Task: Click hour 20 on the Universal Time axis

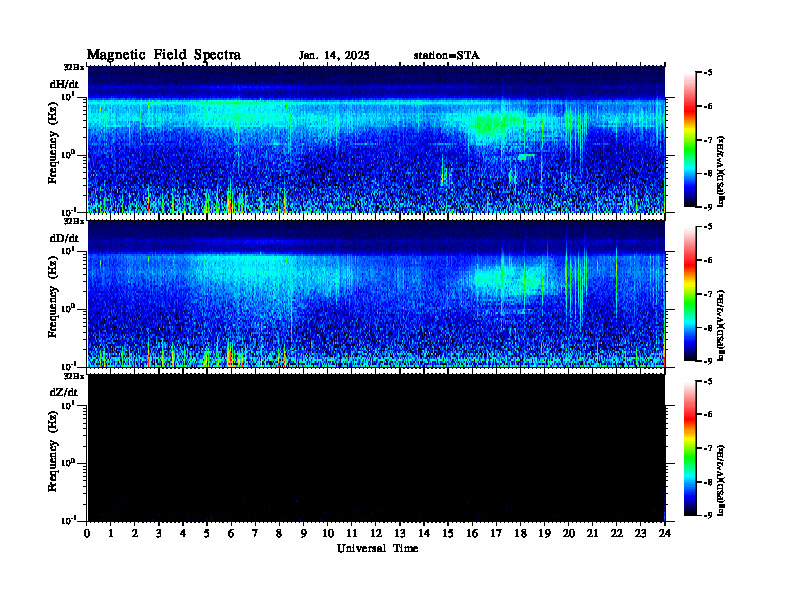Action: tap(569, 533)
